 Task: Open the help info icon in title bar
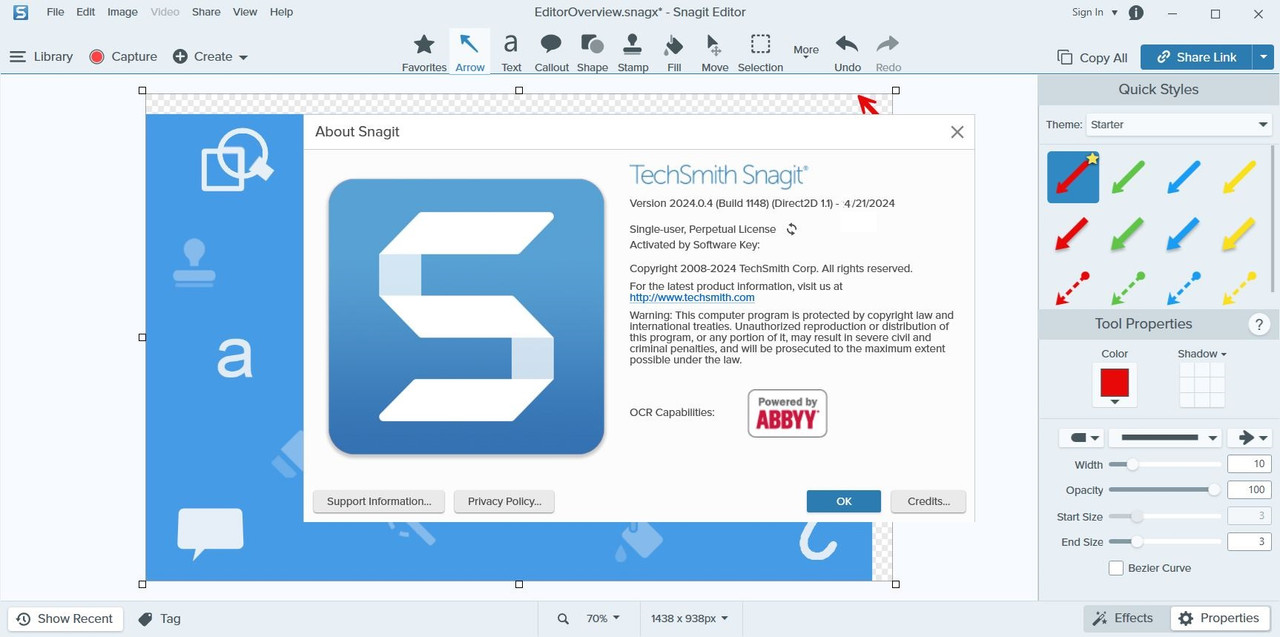(1136, 13)
